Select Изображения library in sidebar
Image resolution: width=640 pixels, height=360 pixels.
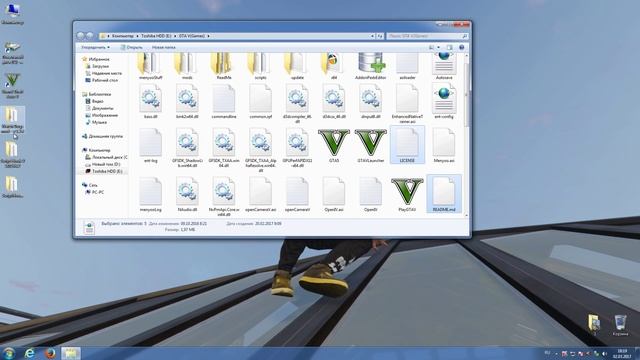(x=102, y=115)
